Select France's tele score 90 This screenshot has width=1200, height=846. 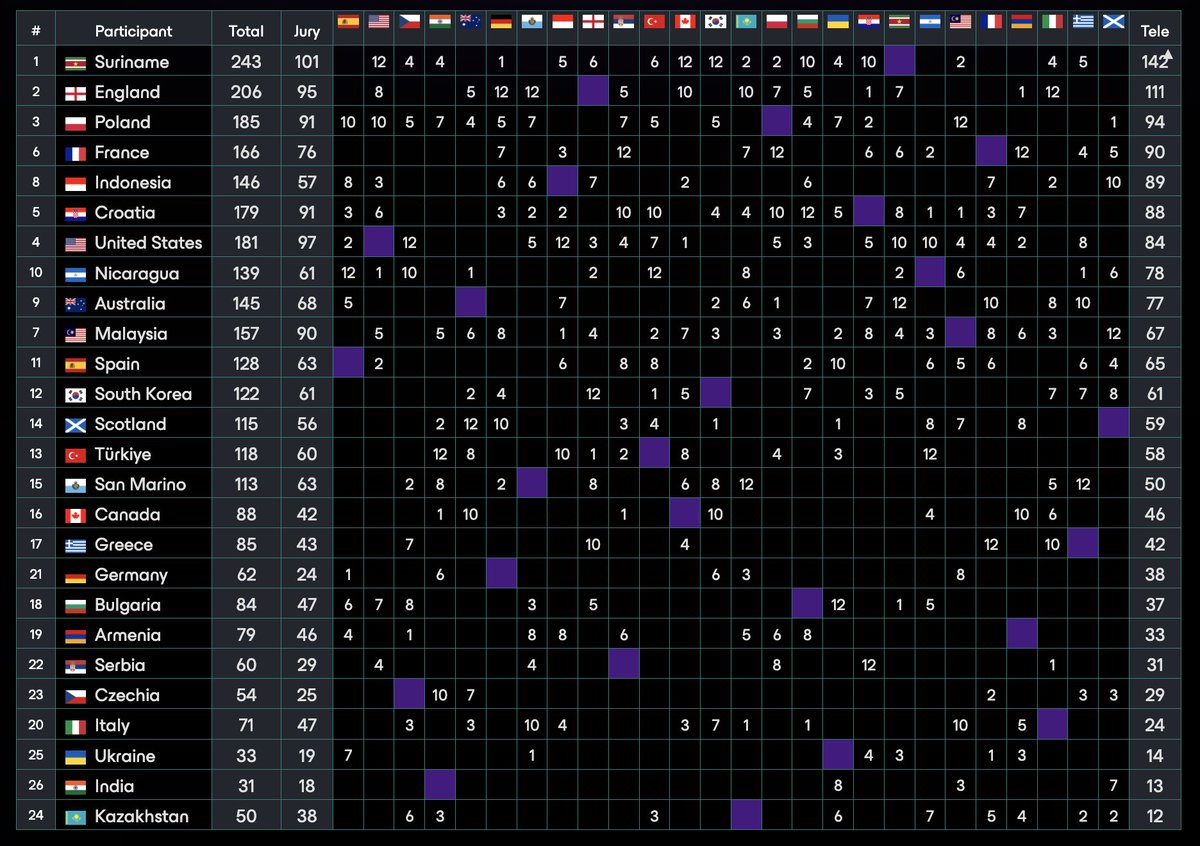click(x=1155, y=152)
